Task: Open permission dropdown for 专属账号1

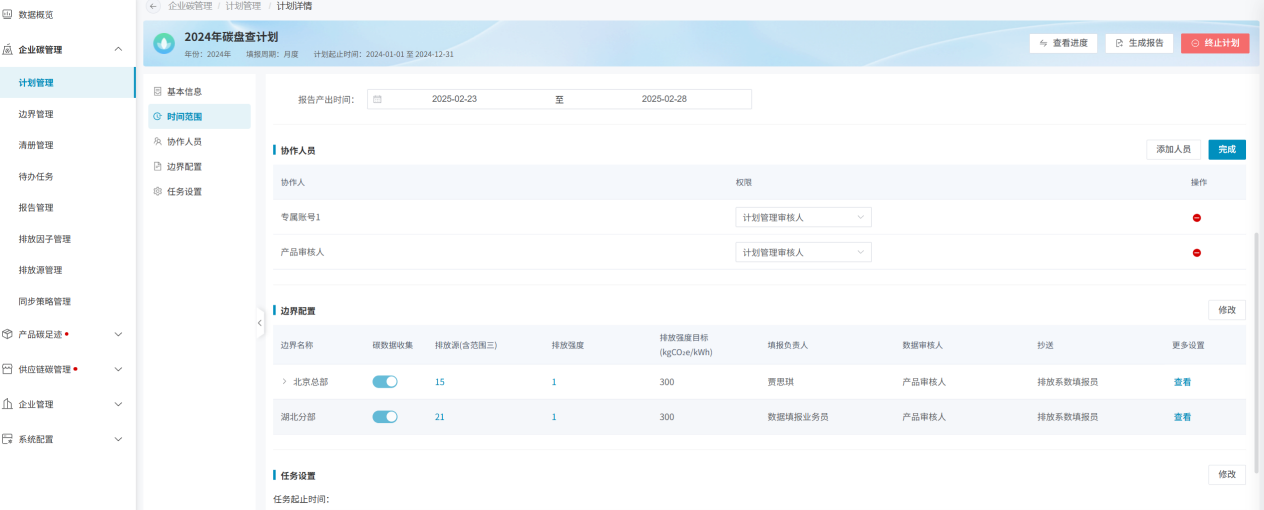Action: (x=803, y=218)
